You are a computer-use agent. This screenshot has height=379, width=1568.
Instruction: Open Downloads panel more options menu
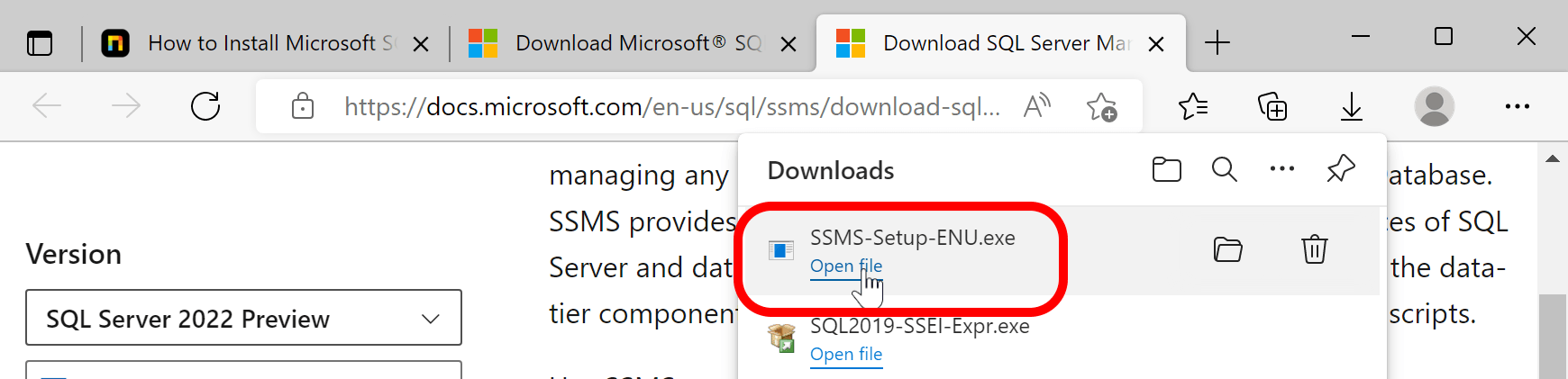tap(1281, 169)
